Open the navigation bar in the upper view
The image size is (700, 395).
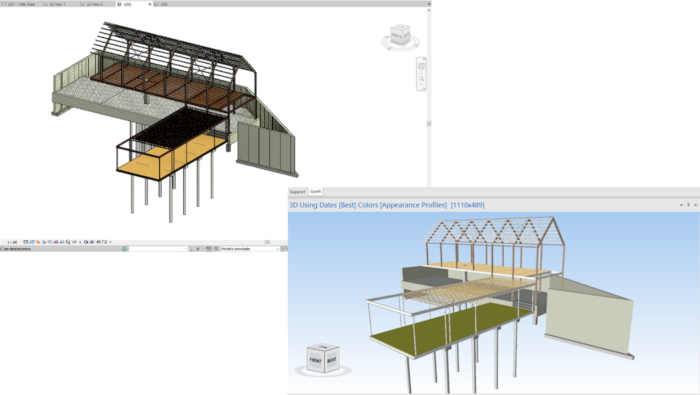tap(421, 74)
